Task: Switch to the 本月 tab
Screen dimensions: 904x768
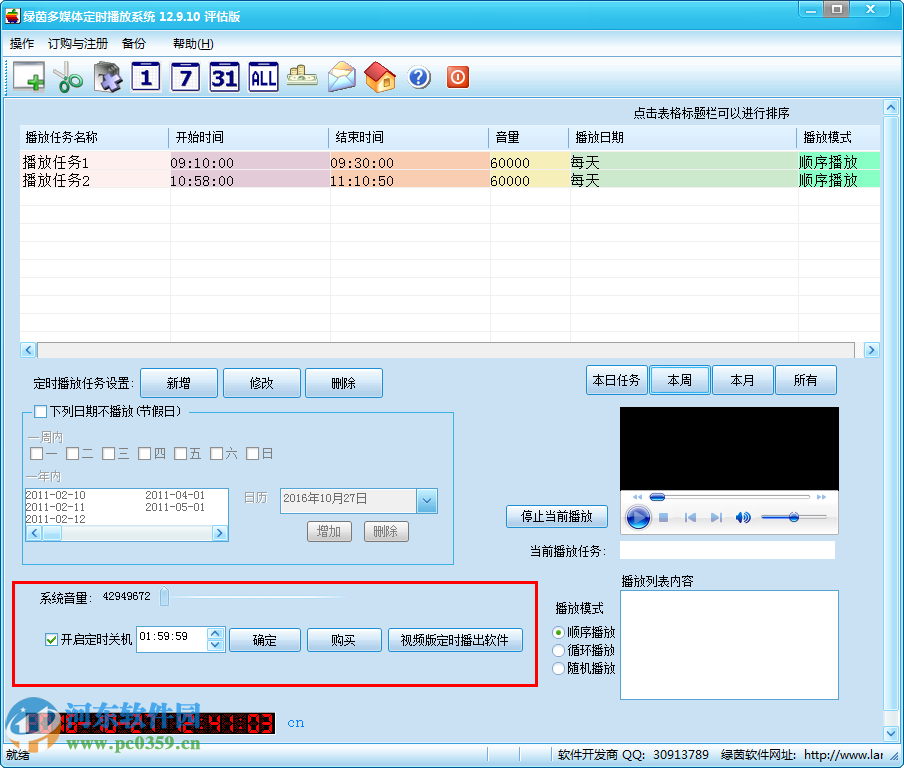Action: (x=741, y=380)
